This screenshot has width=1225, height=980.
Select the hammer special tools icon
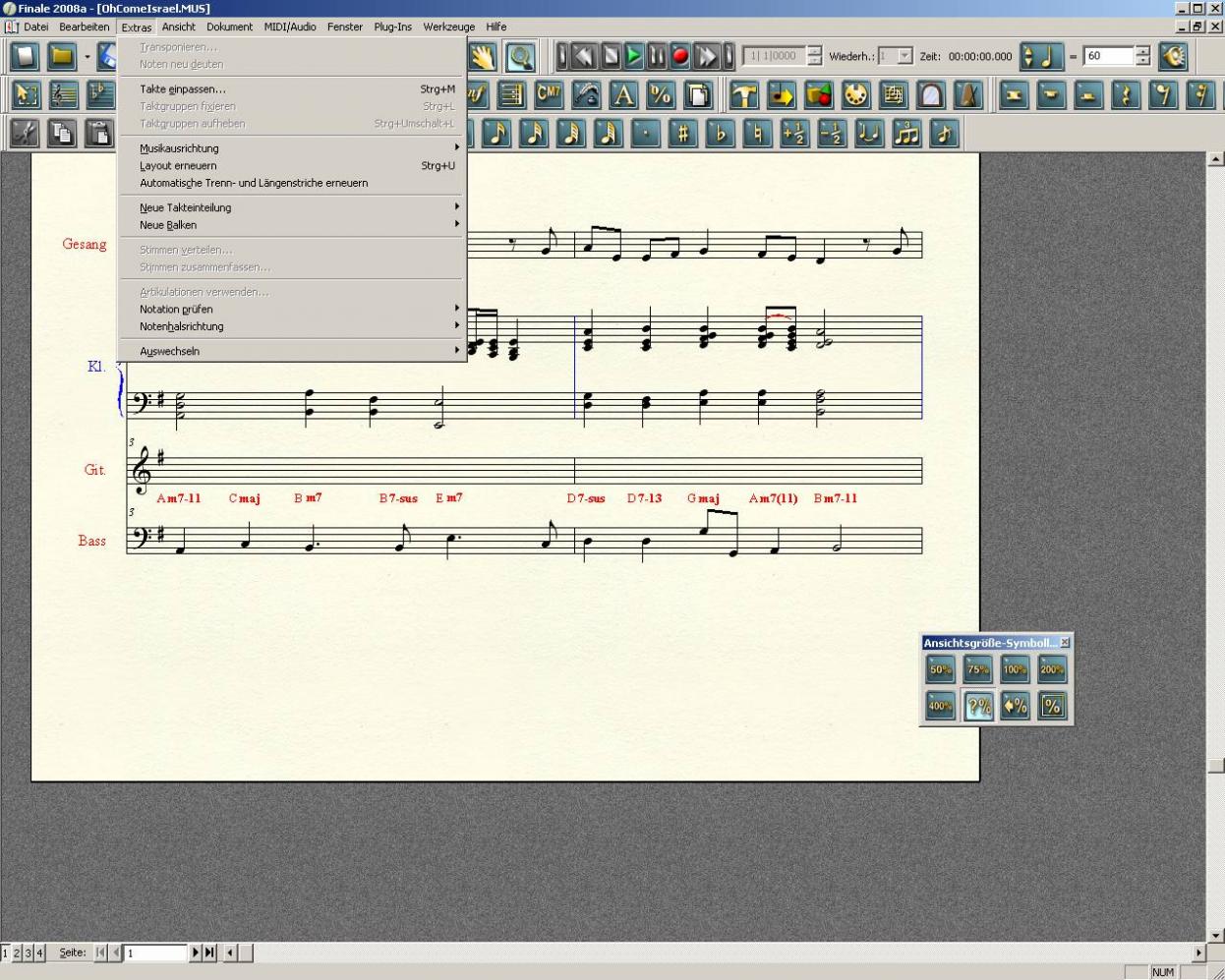pos(744,94)
